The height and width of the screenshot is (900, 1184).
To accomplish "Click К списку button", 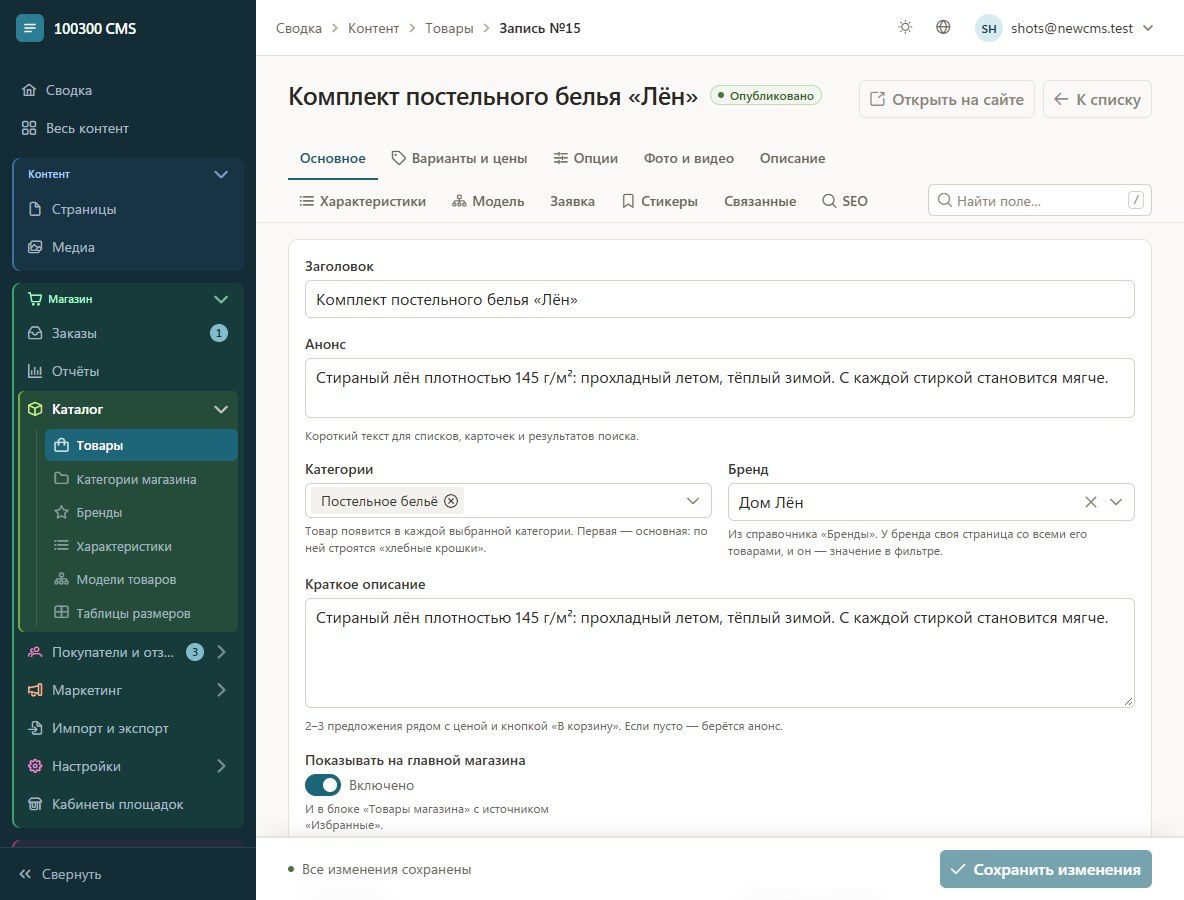I will pos(1097,99).
